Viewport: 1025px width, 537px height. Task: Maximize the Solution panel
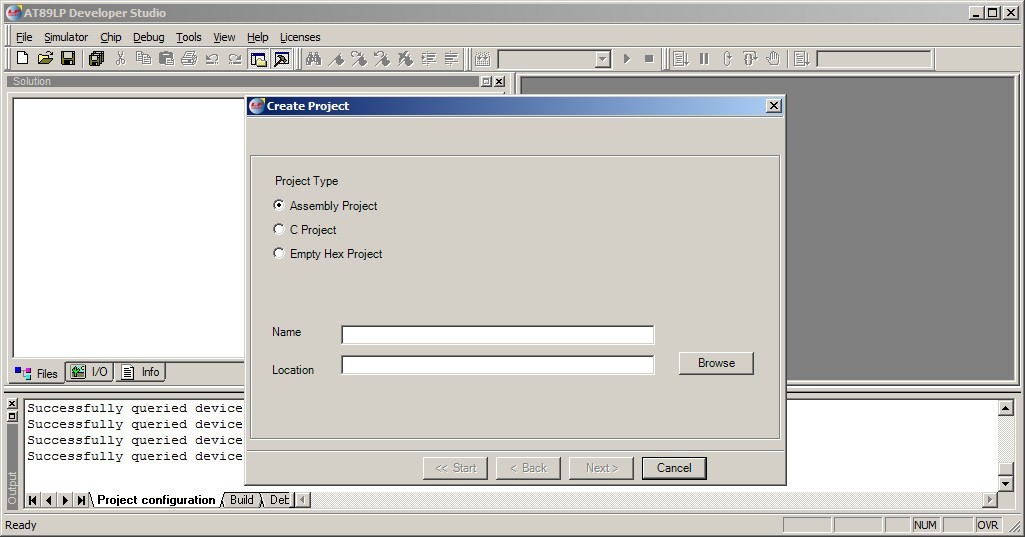[486, 81]
